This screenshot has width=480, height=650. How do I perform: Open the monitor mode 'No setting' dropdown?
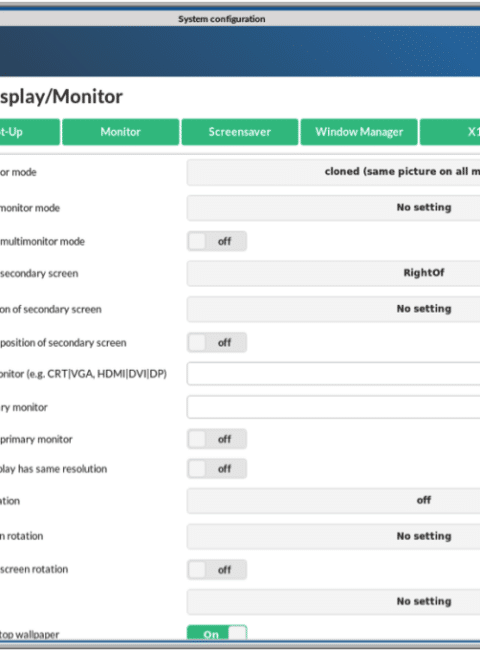[x=333, y=208]
